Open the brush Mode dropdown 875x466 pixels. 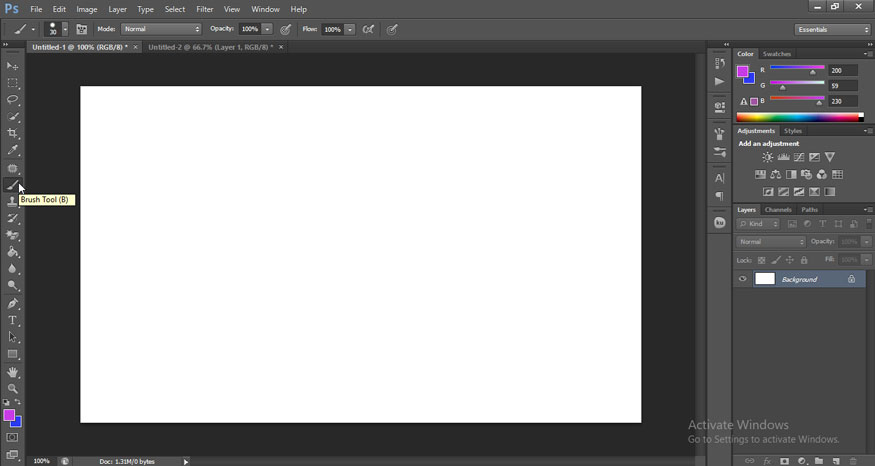[161, 29]
